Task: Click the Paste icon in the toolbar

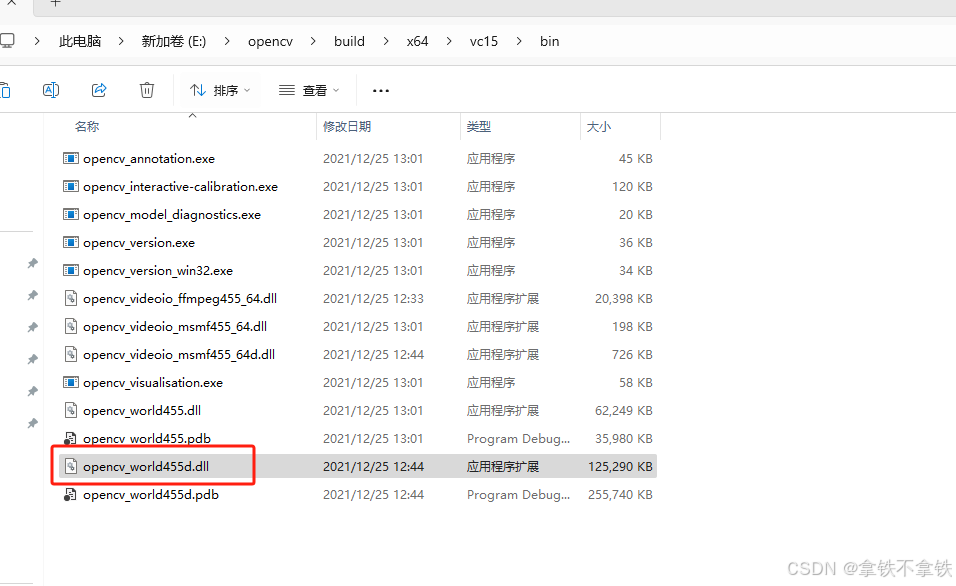Action: pyautogui.click(x=6, y=89)
